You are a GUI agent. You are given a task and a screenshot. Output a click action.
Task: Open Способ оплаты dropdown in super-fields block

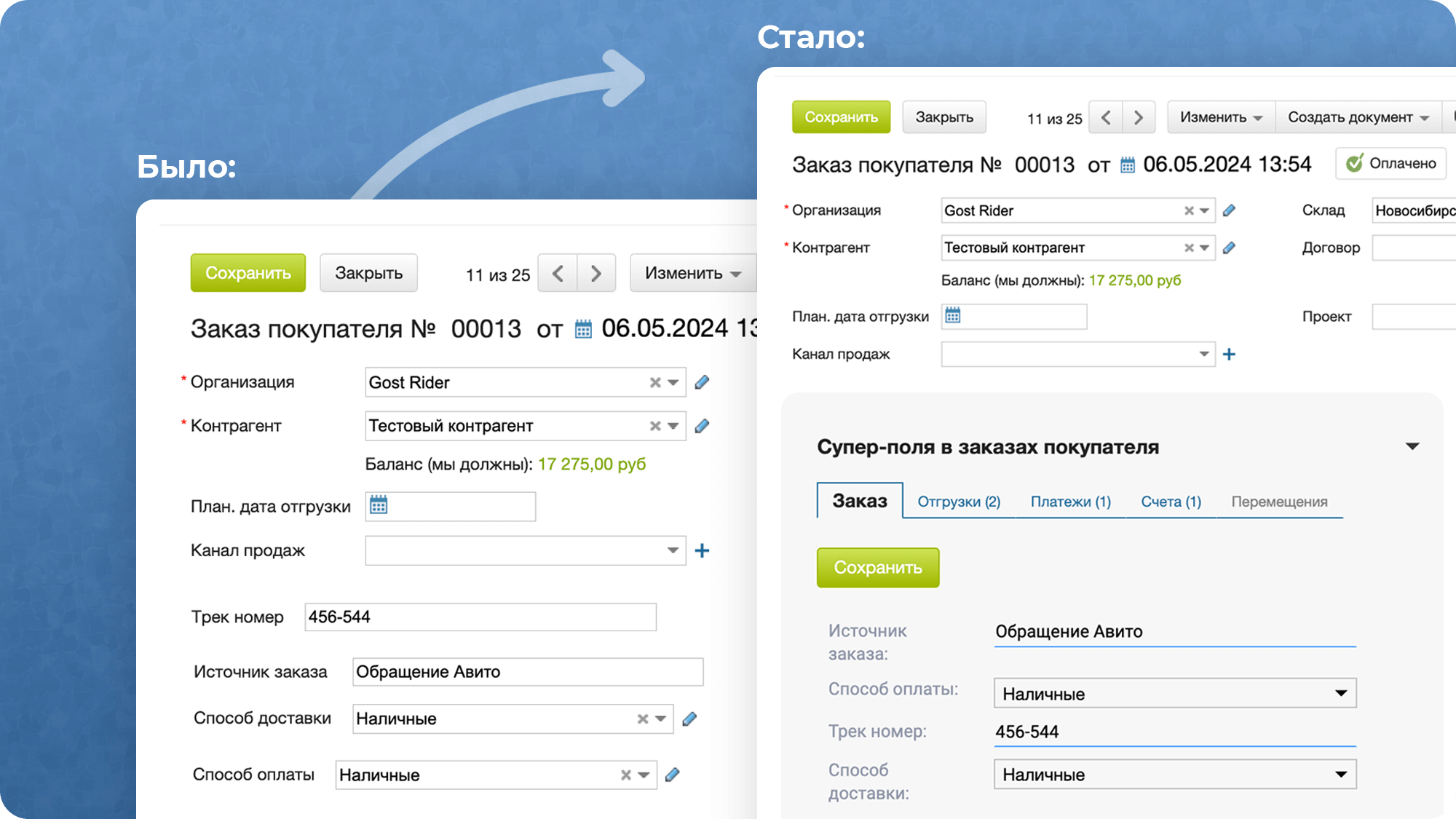(1174, 693)
